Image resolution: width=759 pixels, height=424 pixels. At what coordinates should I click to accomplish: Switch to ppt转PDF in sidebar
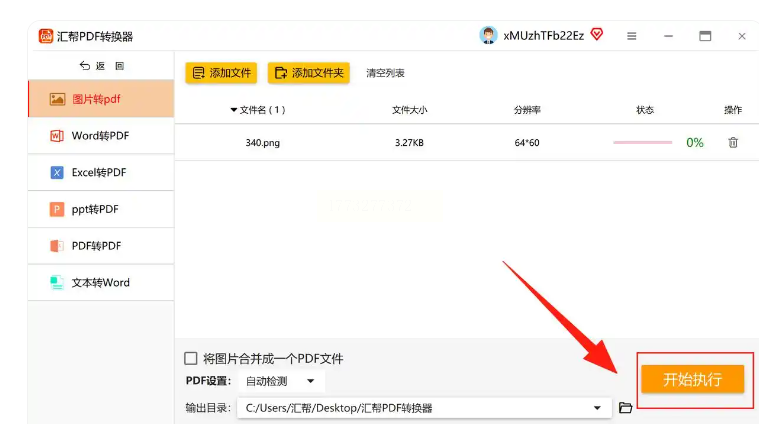[x=101, y=209]
